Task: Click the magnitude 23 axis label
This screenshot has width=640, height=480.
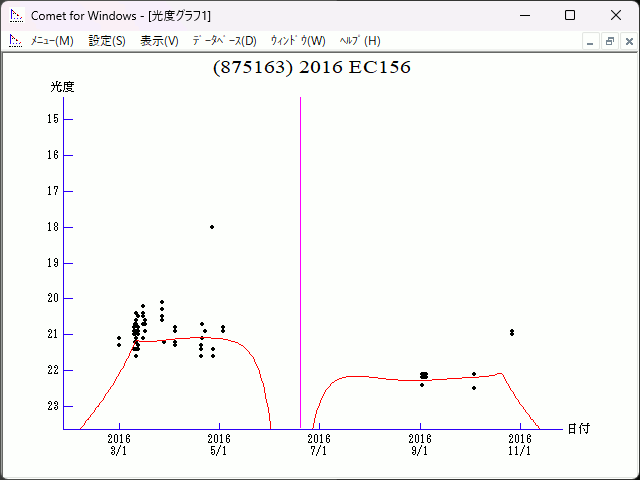Action: pyautogui.click(x=53, y=406)
